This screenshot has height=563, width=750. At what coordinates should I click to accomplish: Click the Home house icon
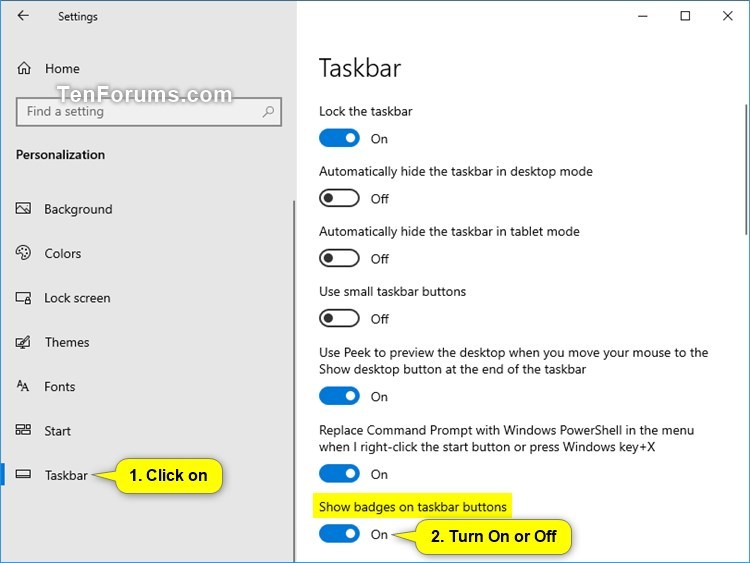click(24, 68)
